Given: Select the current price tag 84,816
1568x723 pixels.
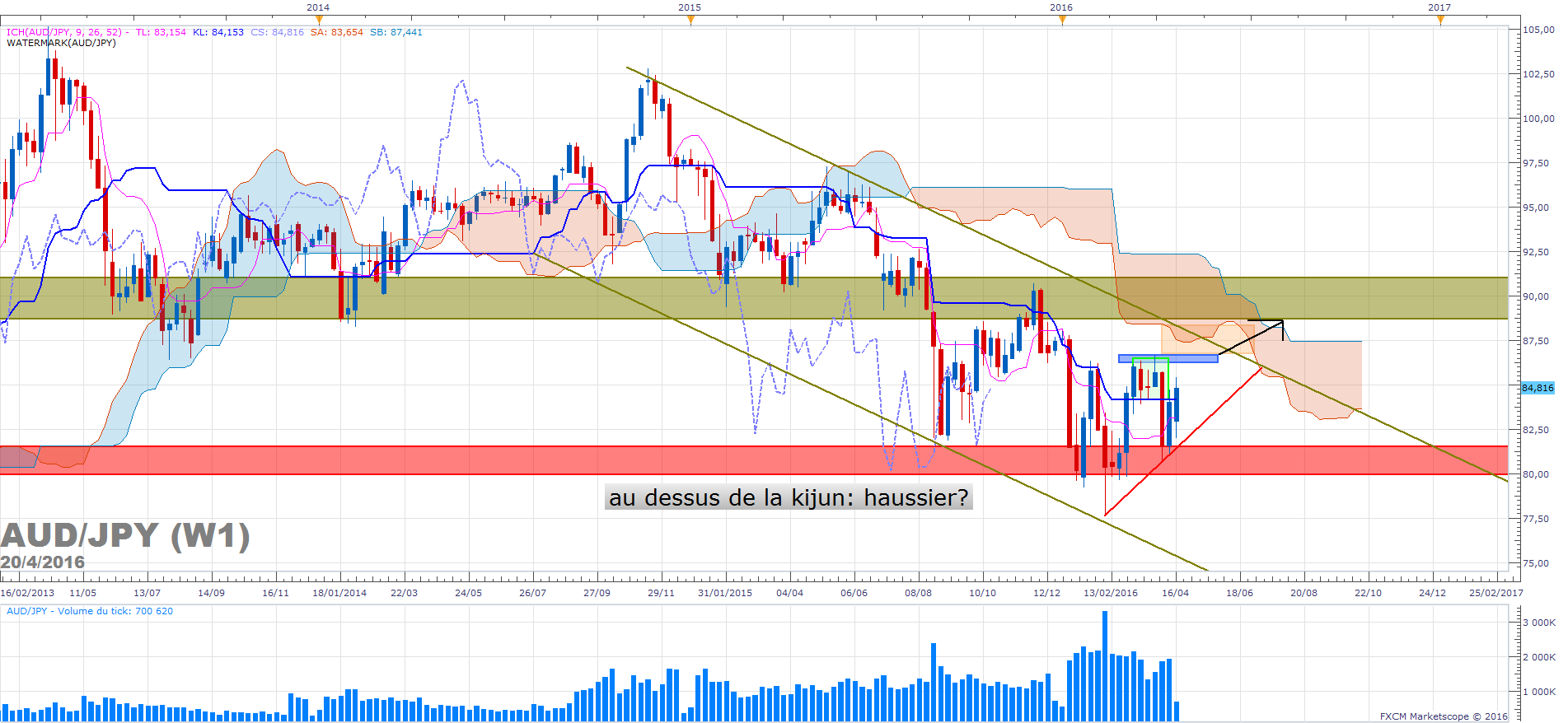Looking at the screenshot, I should tap(1537, 387).
